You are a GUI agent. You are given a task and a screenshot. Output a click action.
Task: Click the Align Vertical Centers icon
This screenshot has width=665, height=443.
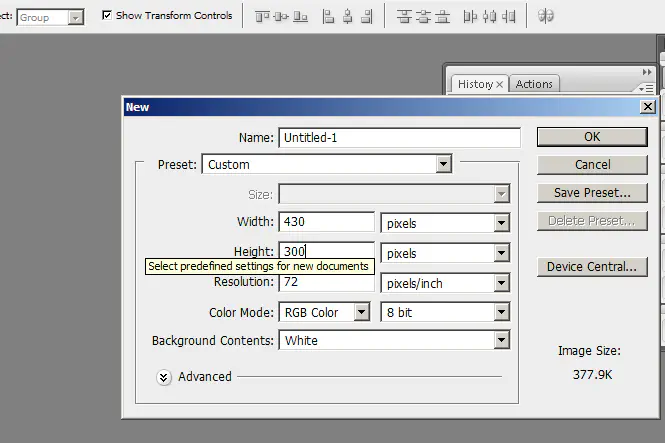click(280, 16)
